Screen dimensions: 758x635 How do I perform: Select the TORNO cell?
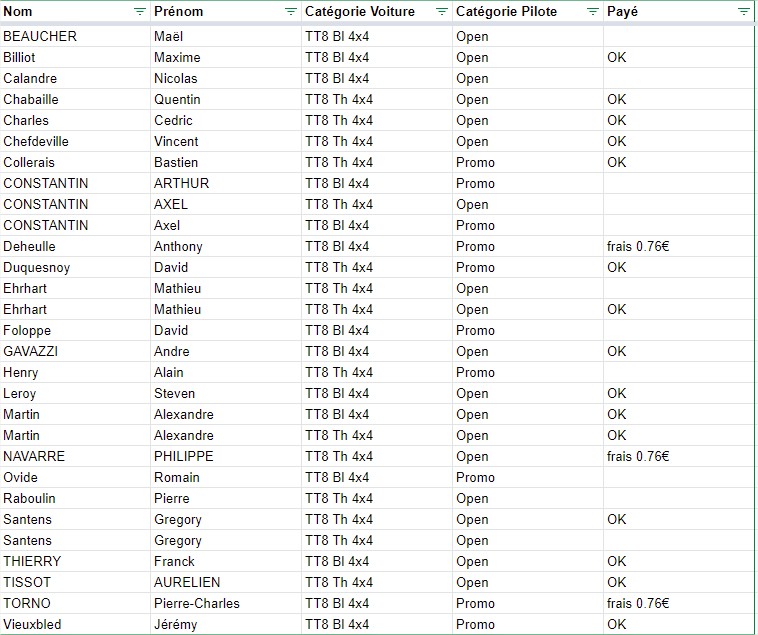(x=75, y=604)
